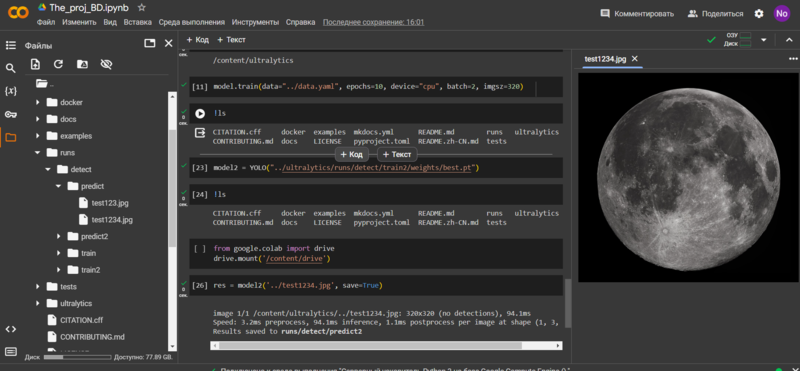The width and height of the screenshot is (800, 371).
Task: Run the first !ls cell
Action: 199,113
